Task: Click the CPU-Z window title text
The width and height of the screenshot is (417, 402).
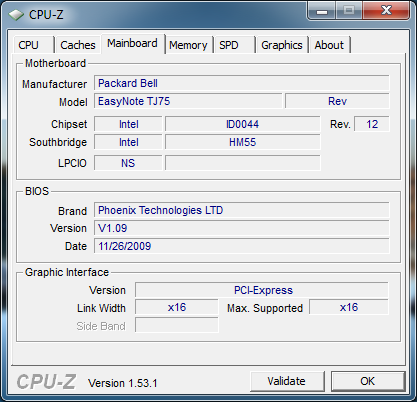Action: tap(46, 15)
